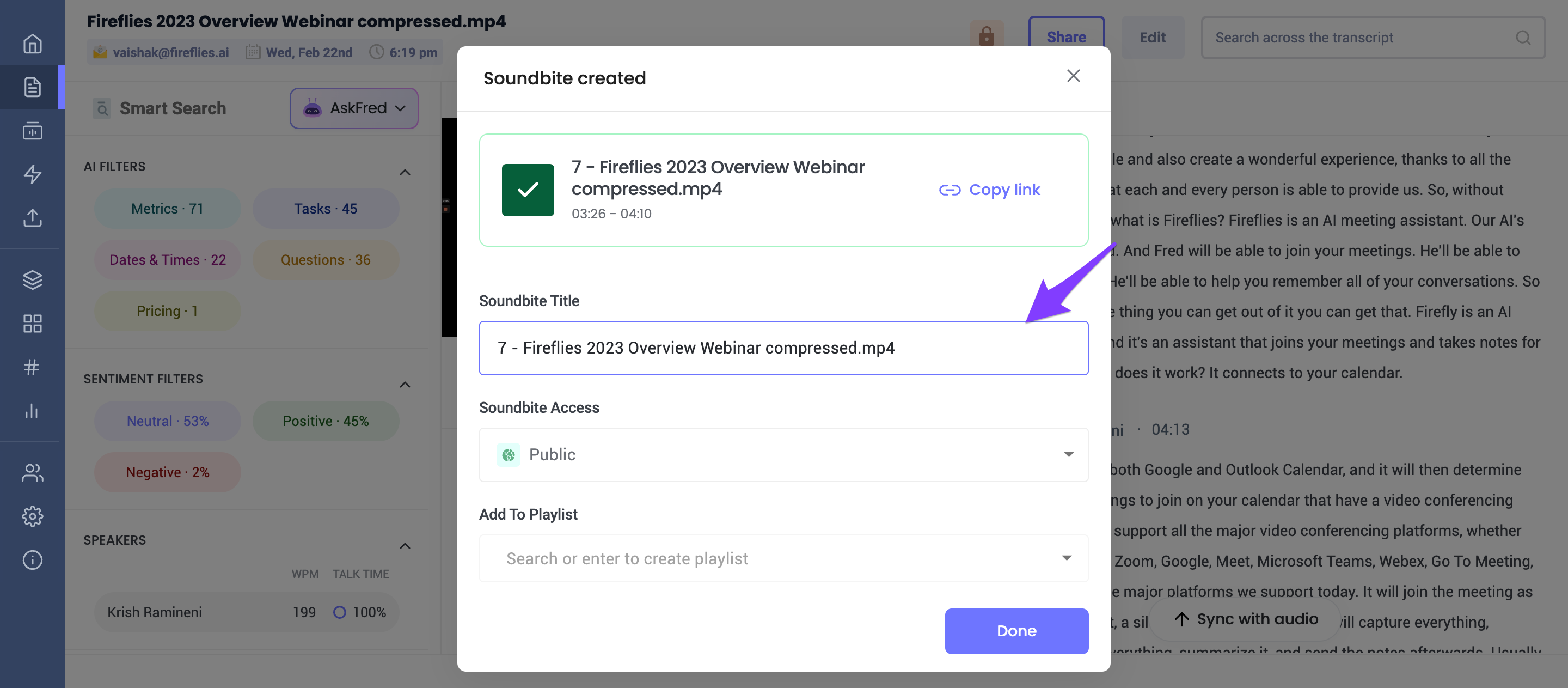
Task: Click the talk time circle for Krish Ramineni
Action: click(340, 612)
